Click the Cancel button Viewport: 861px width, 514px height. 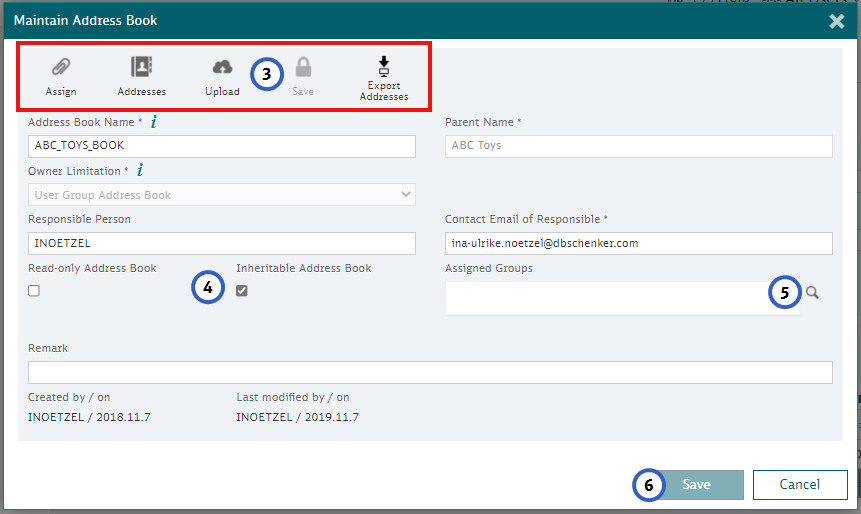click(x=800, y=484)
